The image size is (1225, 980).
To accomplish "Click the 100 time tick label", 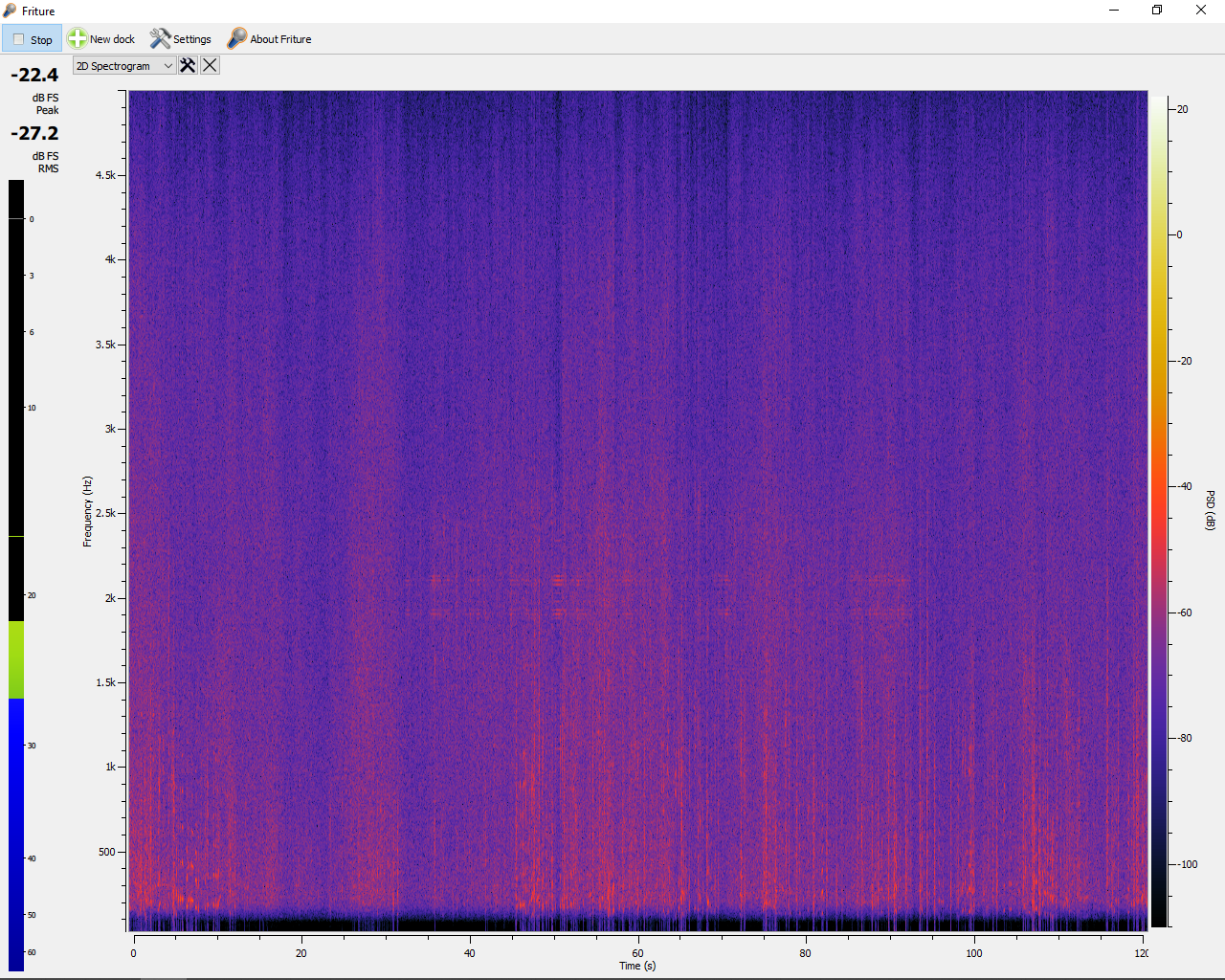I will pos(973,953).
